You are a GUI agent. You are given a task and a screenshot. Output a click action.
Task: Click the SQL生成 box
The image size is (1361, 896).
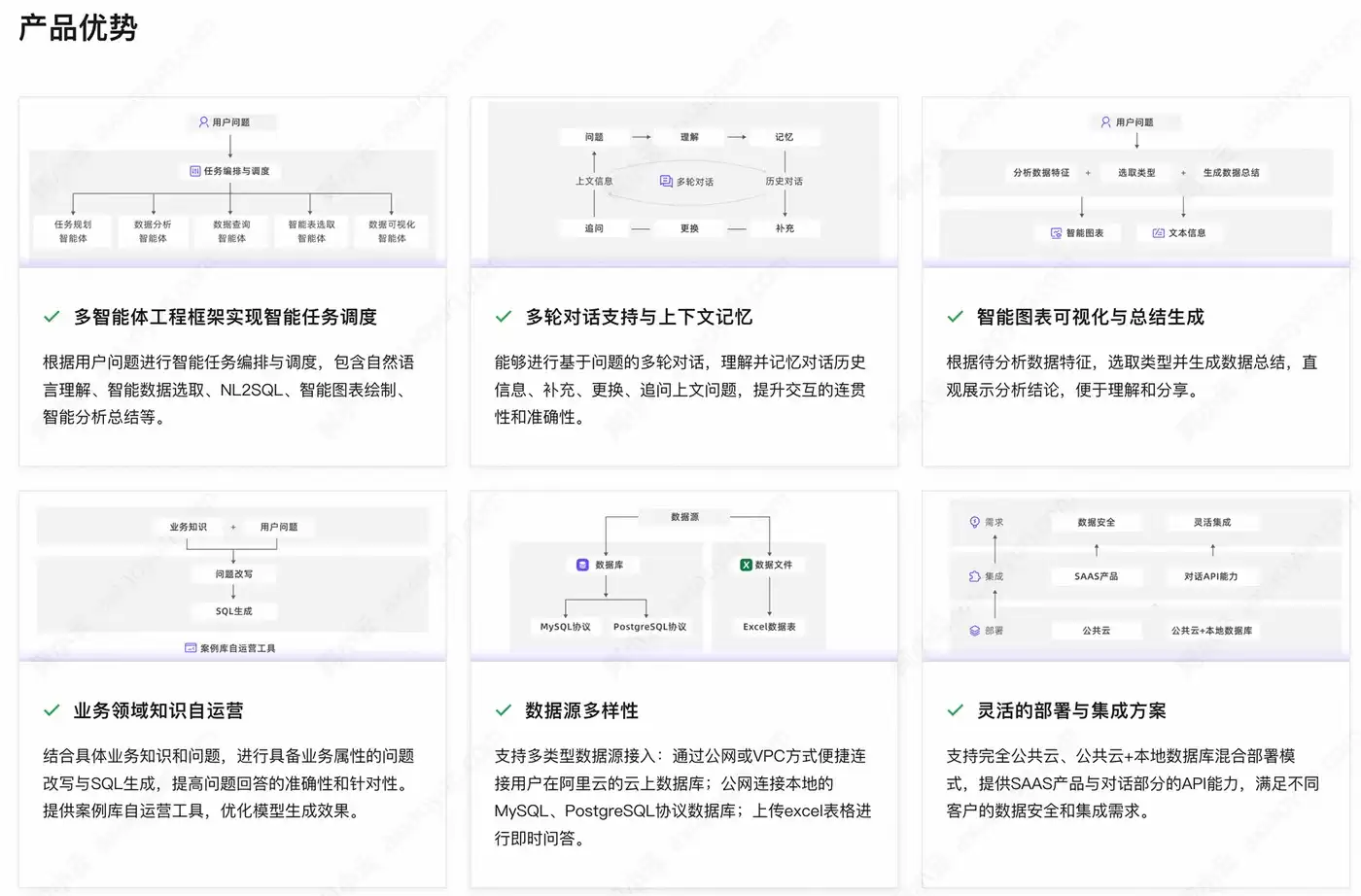pyautogui.click(x=233, y=611)
